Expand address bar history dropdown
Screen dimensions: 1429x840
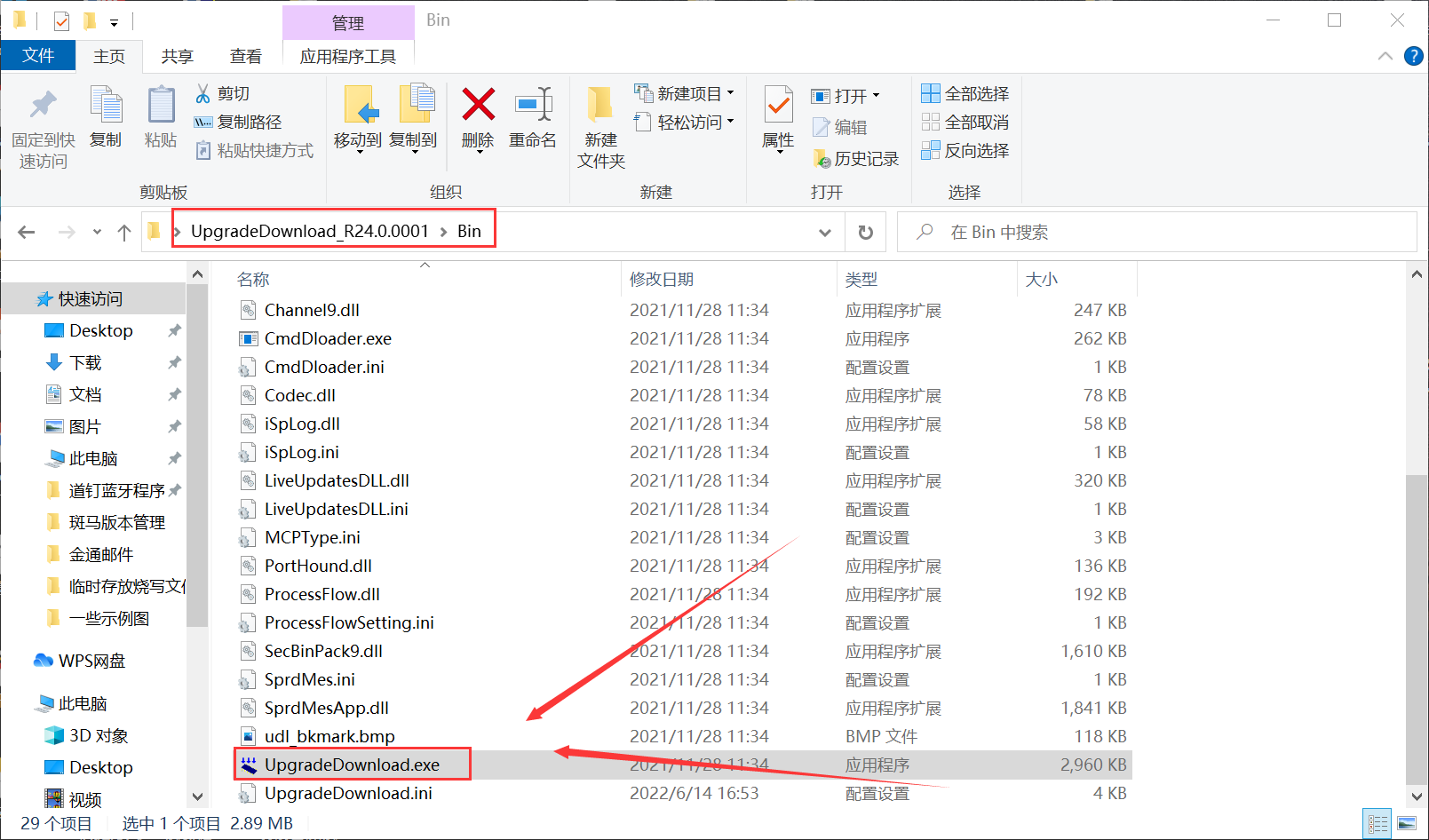click(x=825, y=232)
